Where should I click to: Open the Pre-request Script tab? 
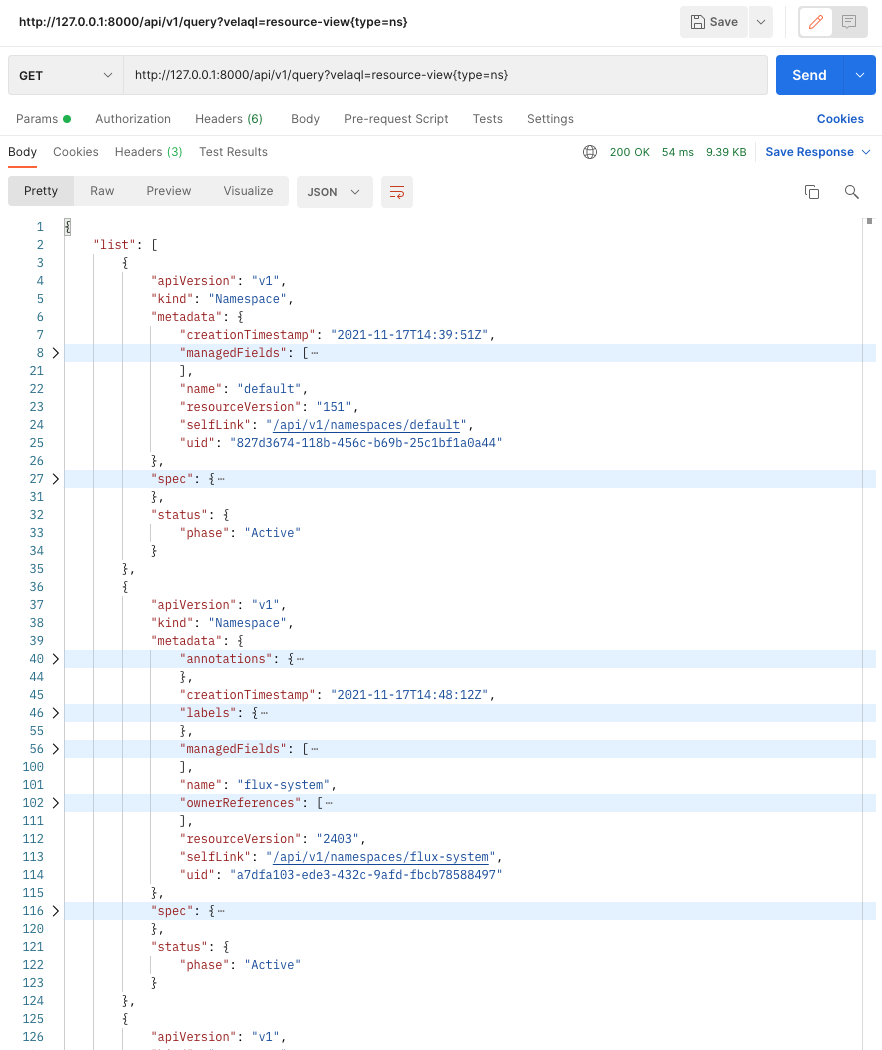(x=396, y=119)
